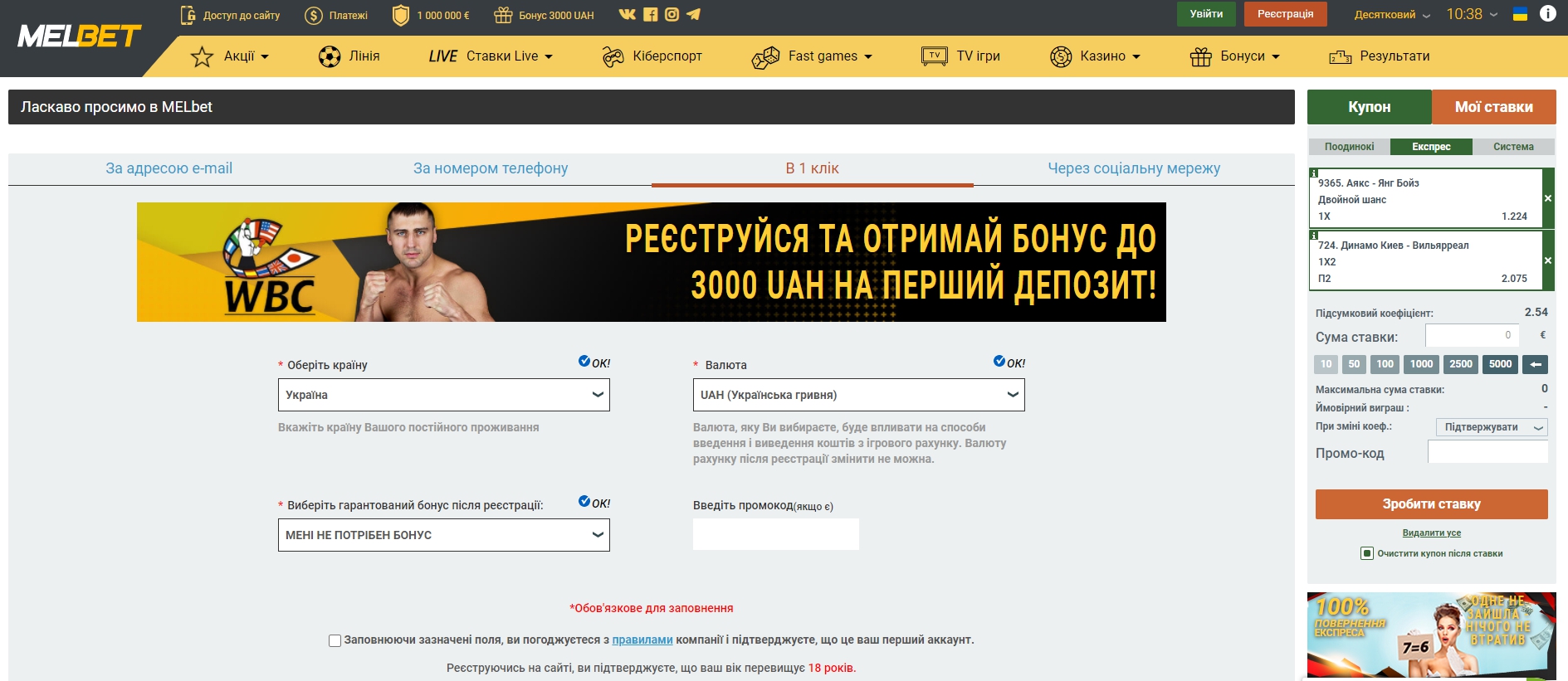Screen dimensions: 1568x681
Task: Open the Десятковий odds format dropdown
Action: pos(1392,15)
